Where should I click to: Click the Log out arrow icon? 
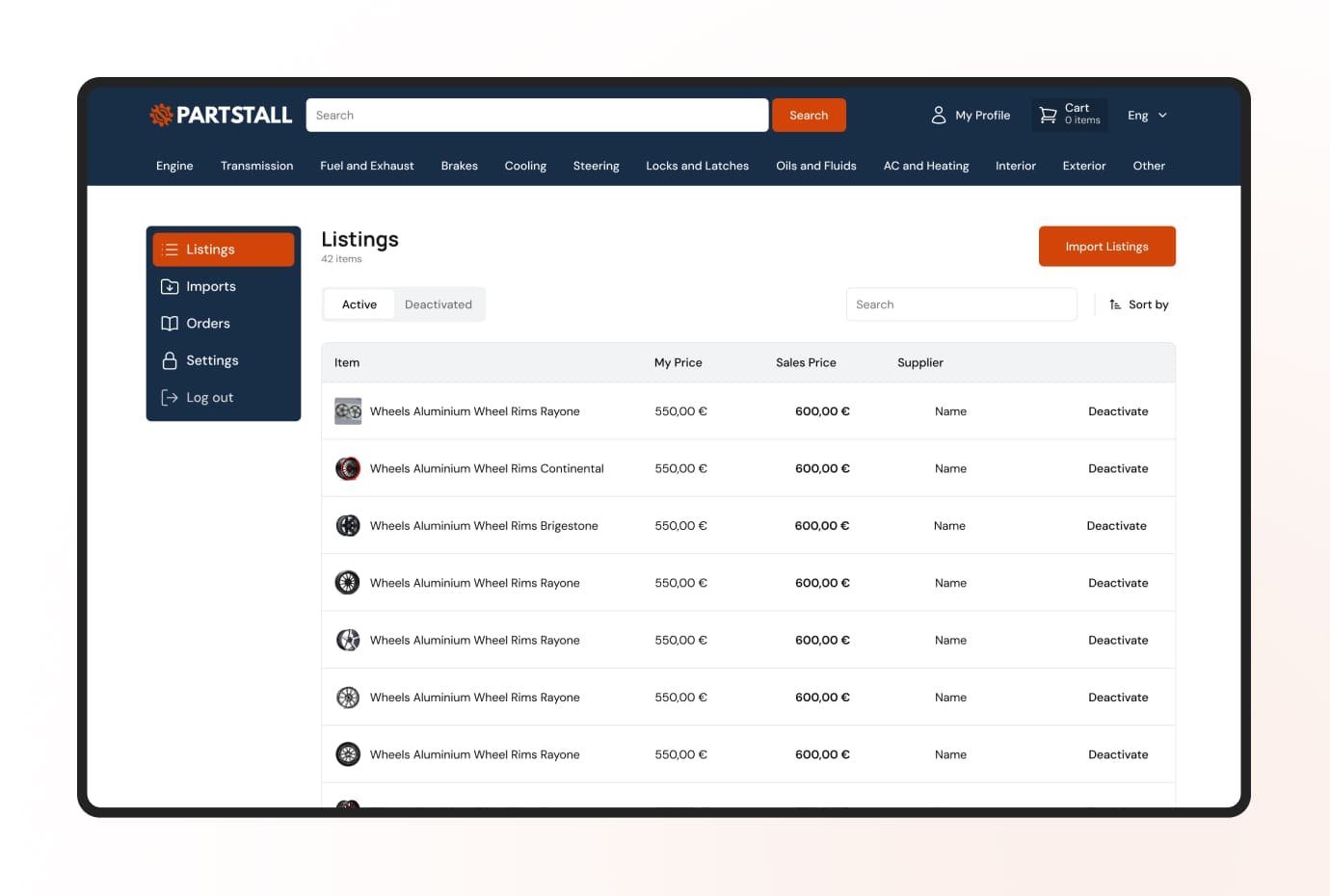pyautogui.click(x=170, y=397)
